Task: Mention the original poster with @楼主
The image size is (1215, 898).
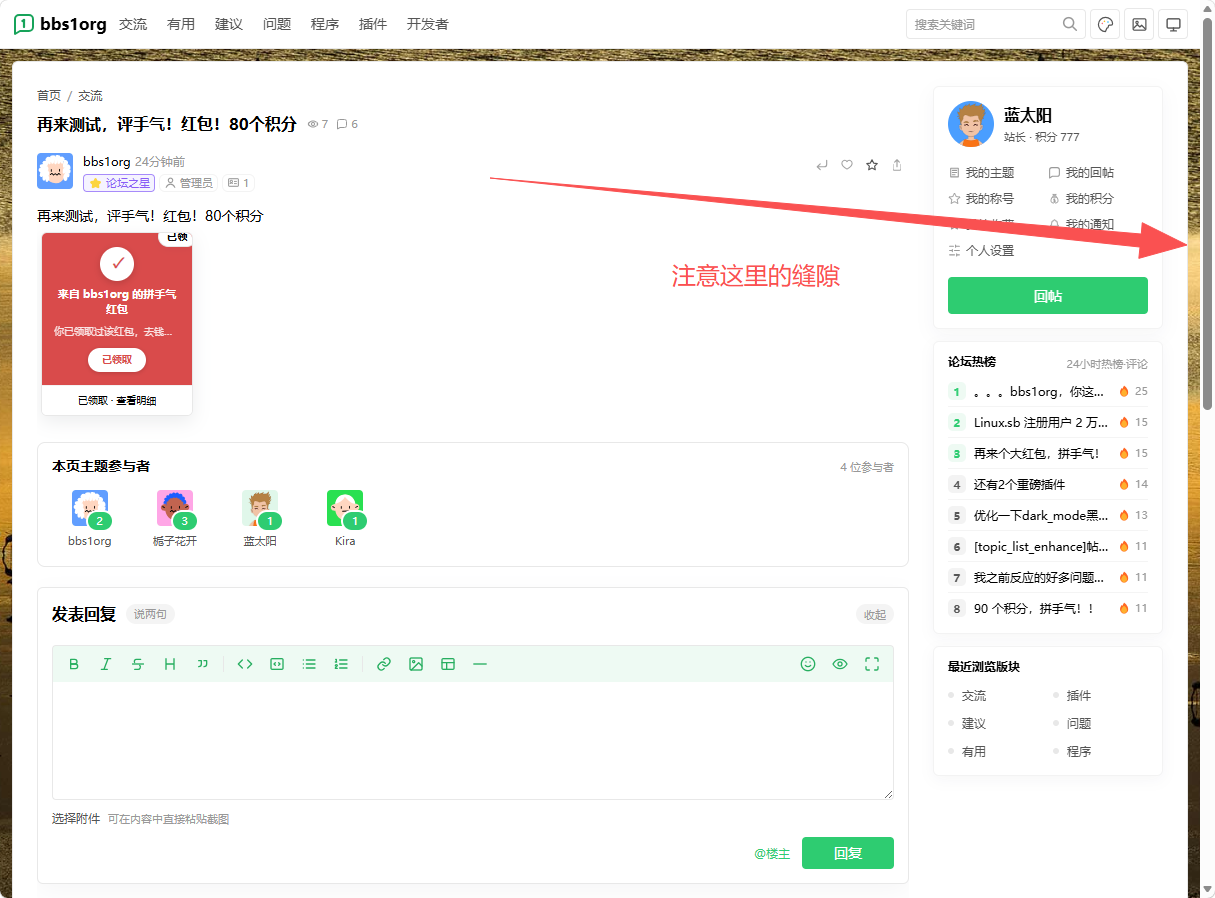Action: (x=772, y=854)
